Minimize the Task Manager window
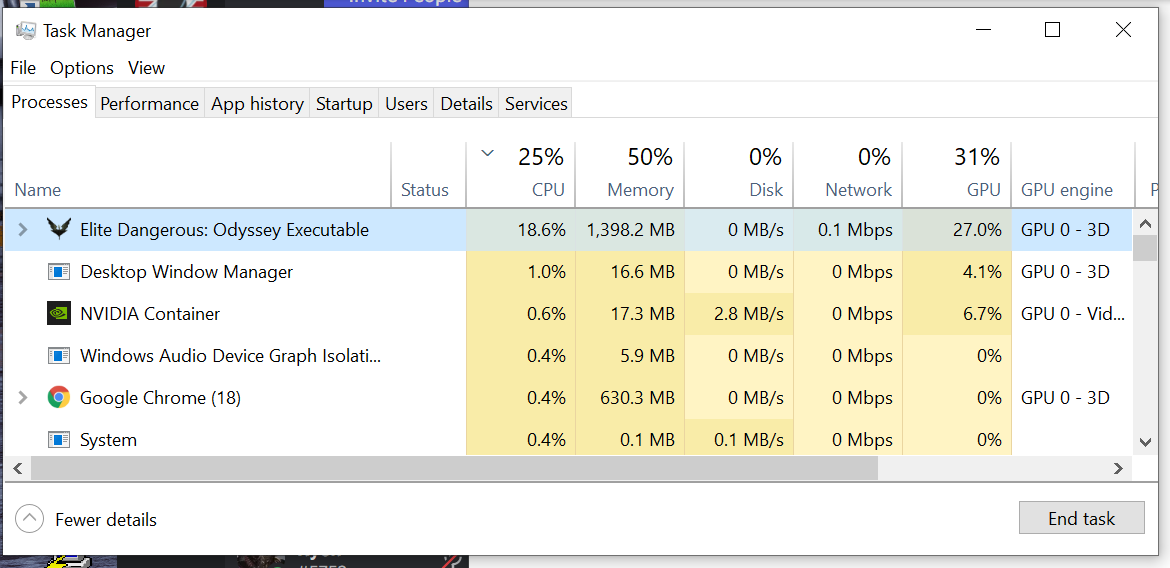This screenshot has width=1170, height=568. (983, 30)
